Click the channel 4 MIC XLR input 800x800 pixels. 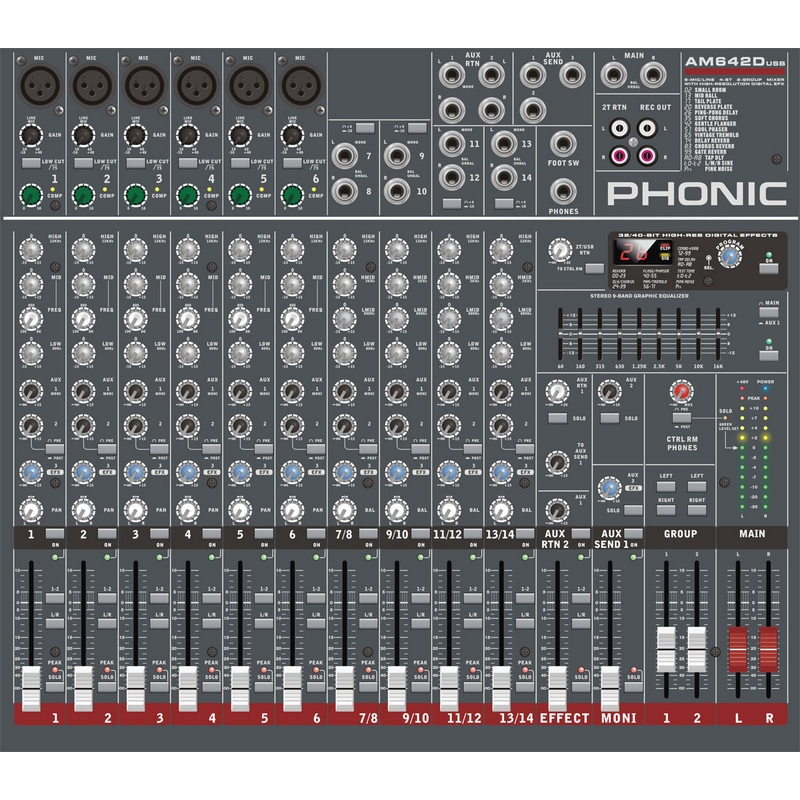pos(196,85)
